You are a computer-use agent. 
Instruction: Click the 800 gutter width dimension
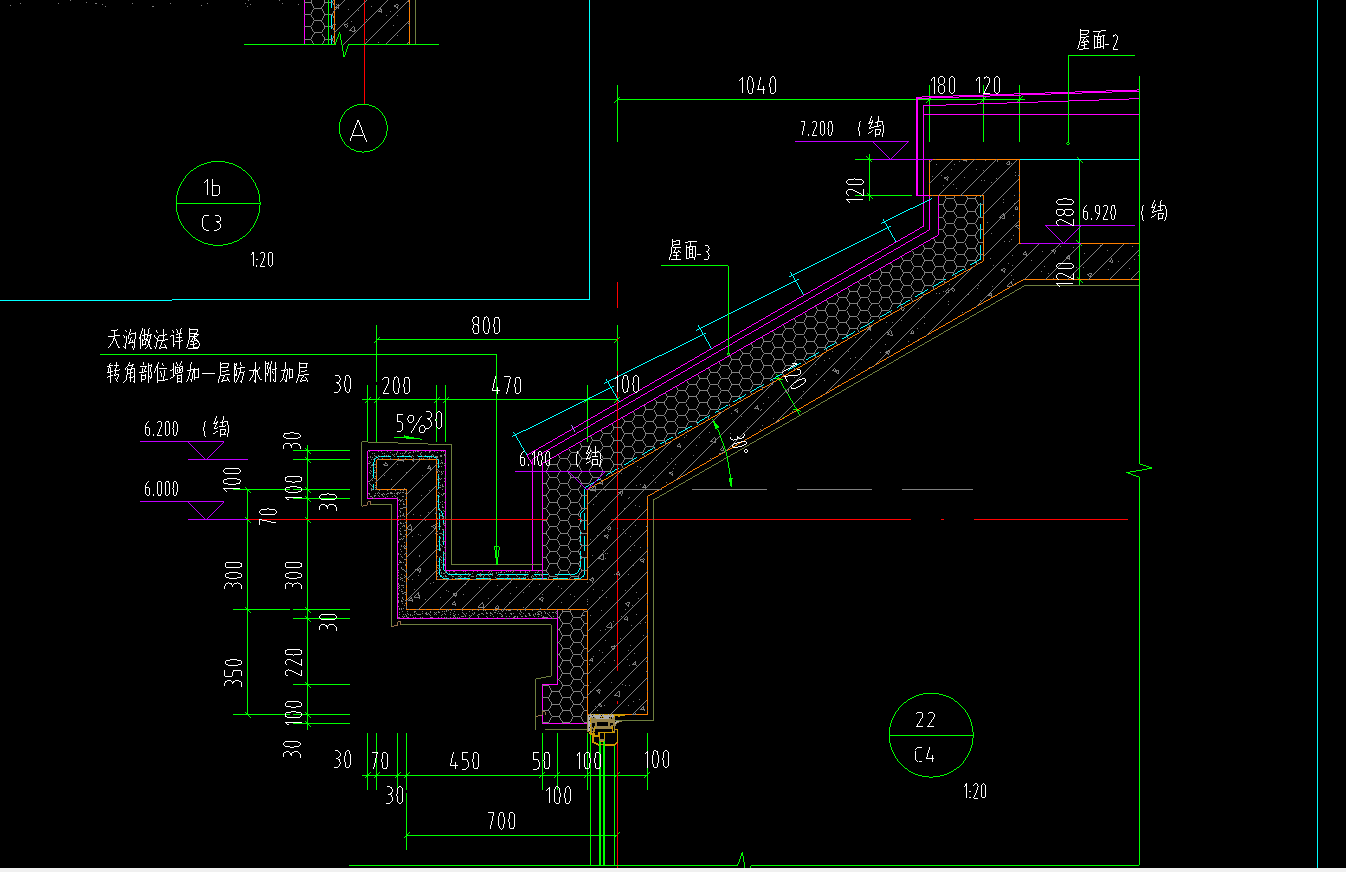485,325
